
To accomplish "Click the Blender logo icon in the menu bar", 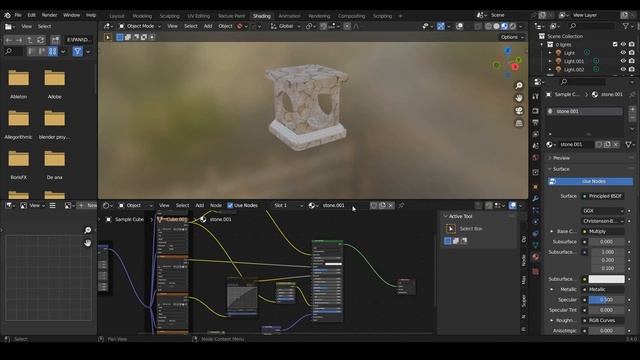I will 7,15.
